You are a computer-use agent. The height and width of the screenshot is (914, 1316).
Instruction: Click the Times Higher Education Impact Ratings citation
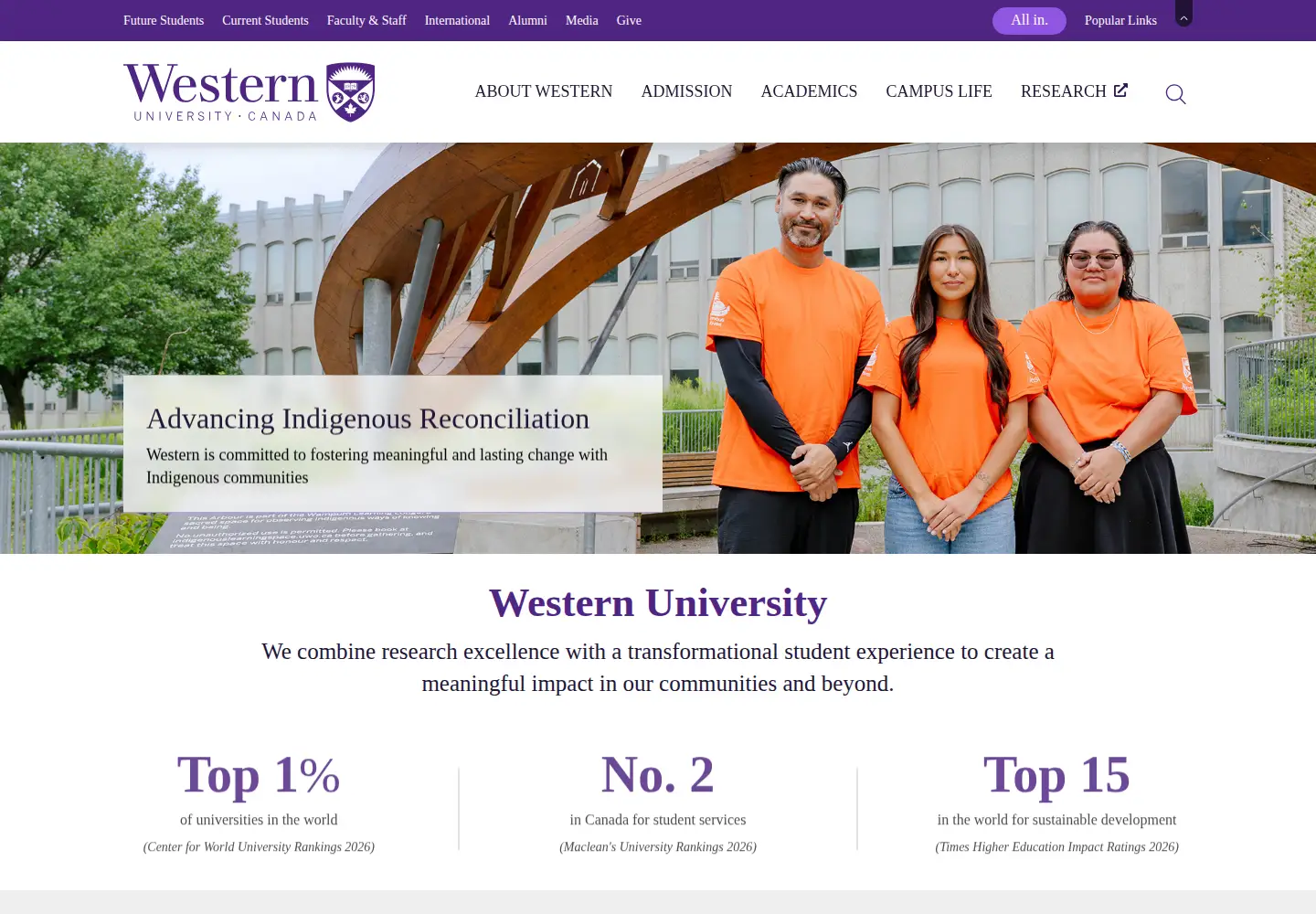[1056, 847]
